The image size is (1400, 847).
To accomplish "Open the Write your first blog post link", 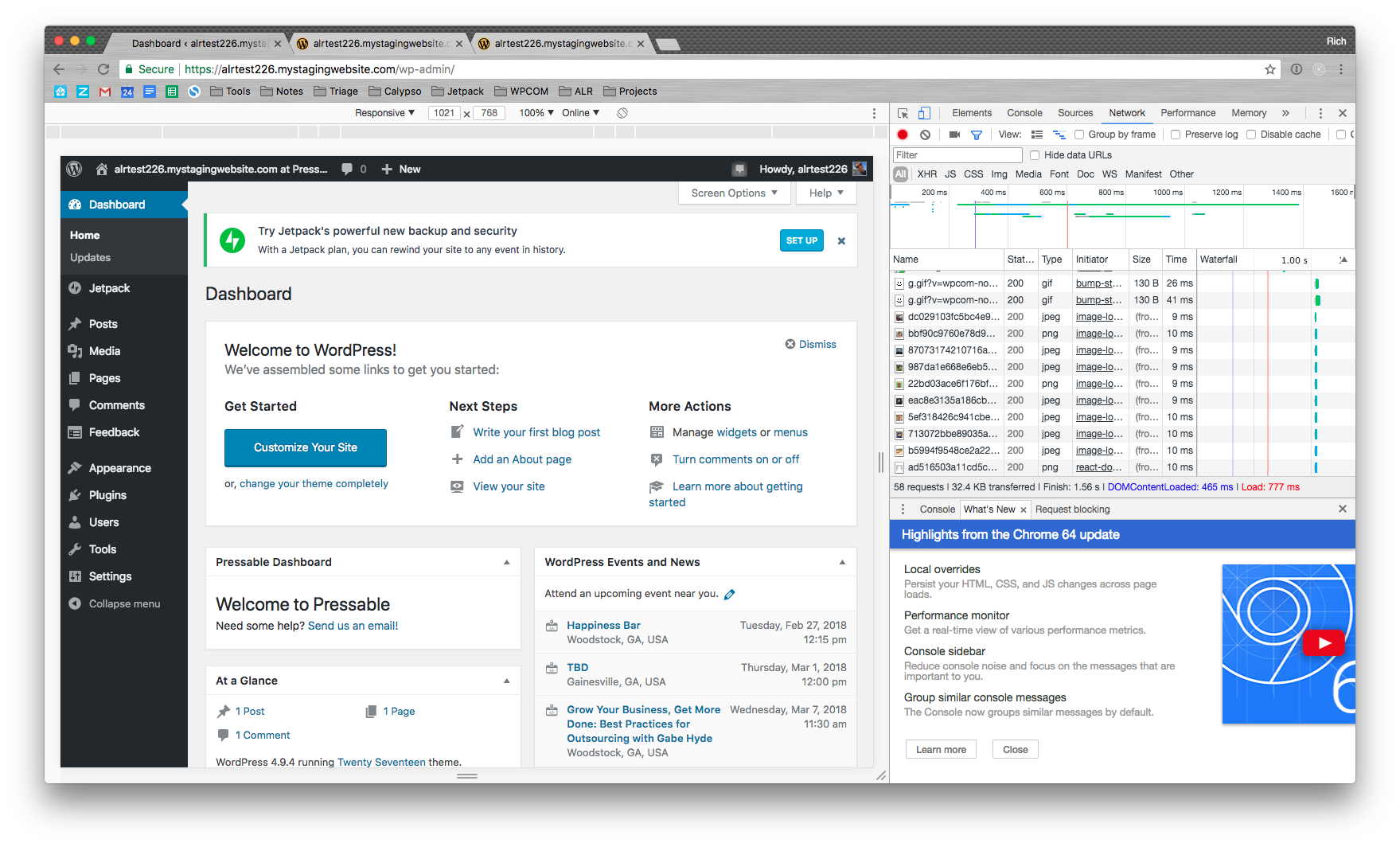I will [536, 432].
